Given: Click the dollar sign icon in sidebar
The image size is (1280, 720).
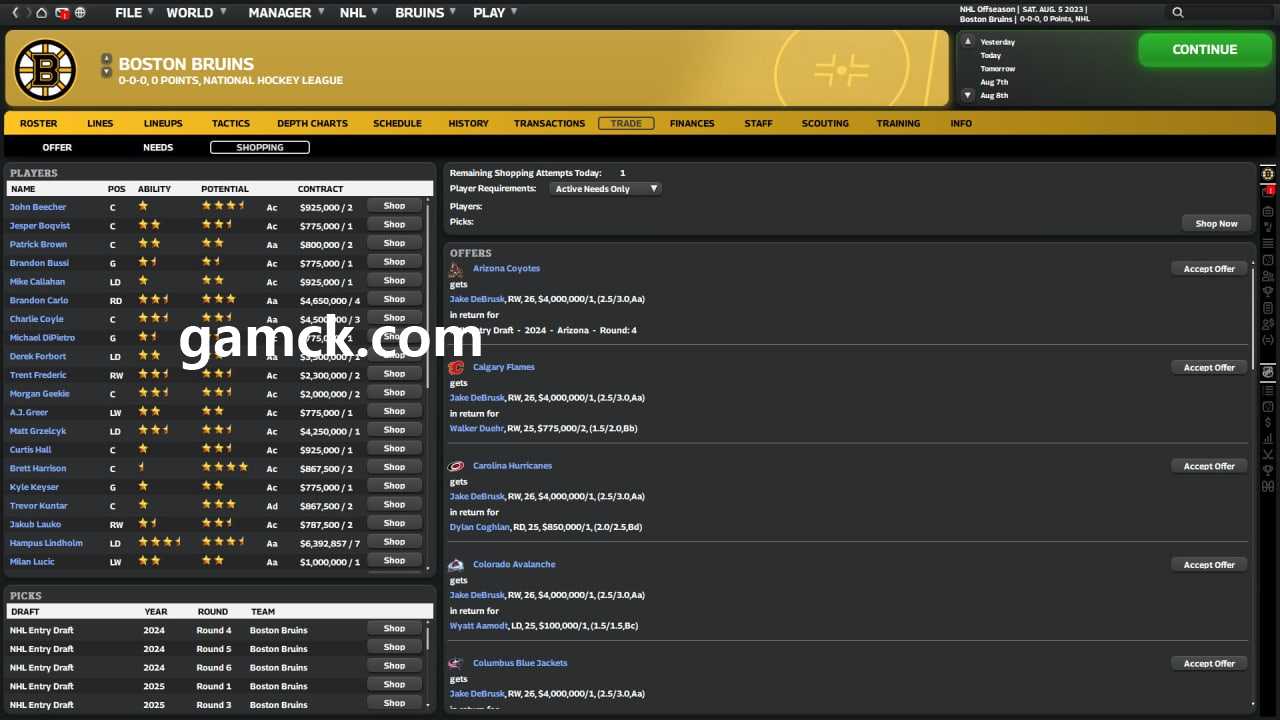Looking at the screenshot, I should click(x=1267, y=422).
